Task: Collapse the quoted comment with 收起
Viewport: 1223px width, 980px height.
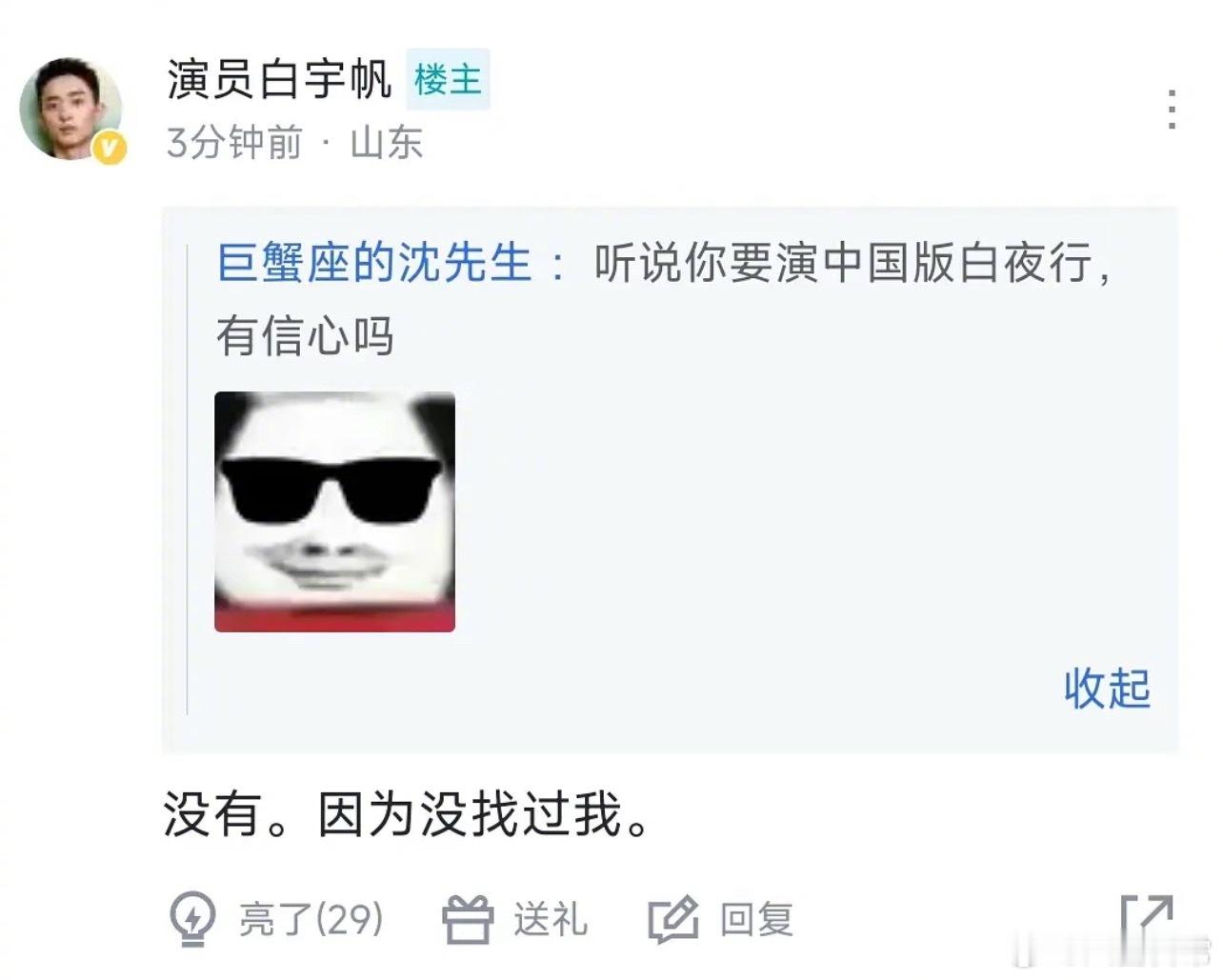Action: (1108, 688)
